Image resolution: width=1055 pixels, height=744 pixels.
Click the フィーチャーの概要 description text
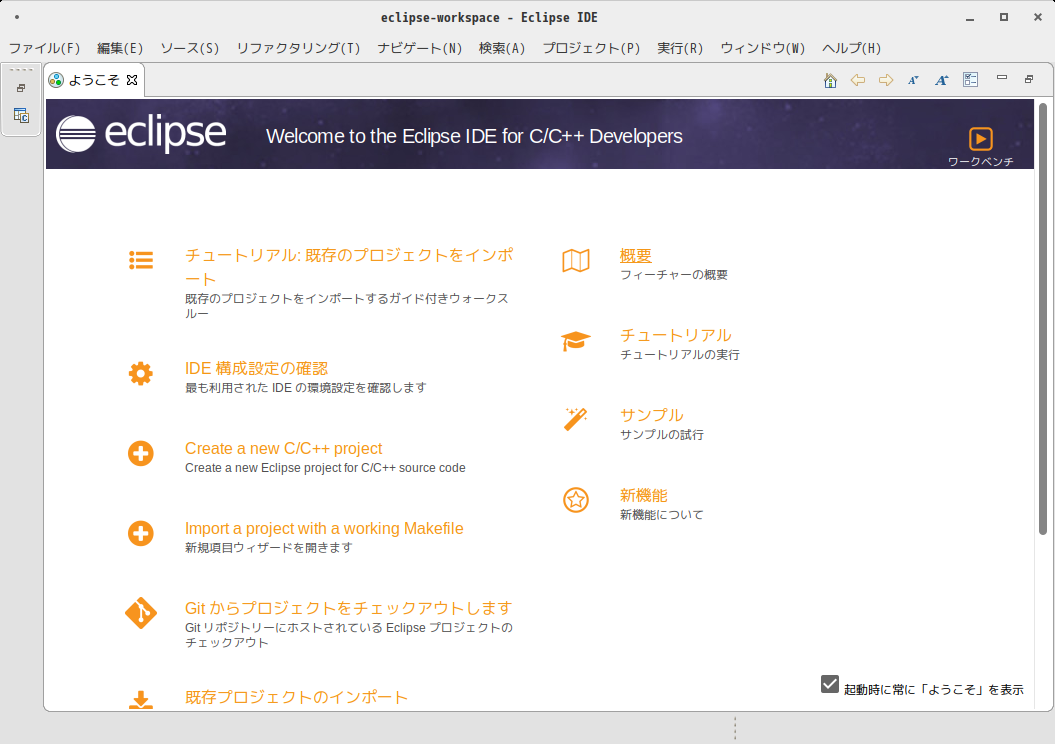[x=674, y=274]
